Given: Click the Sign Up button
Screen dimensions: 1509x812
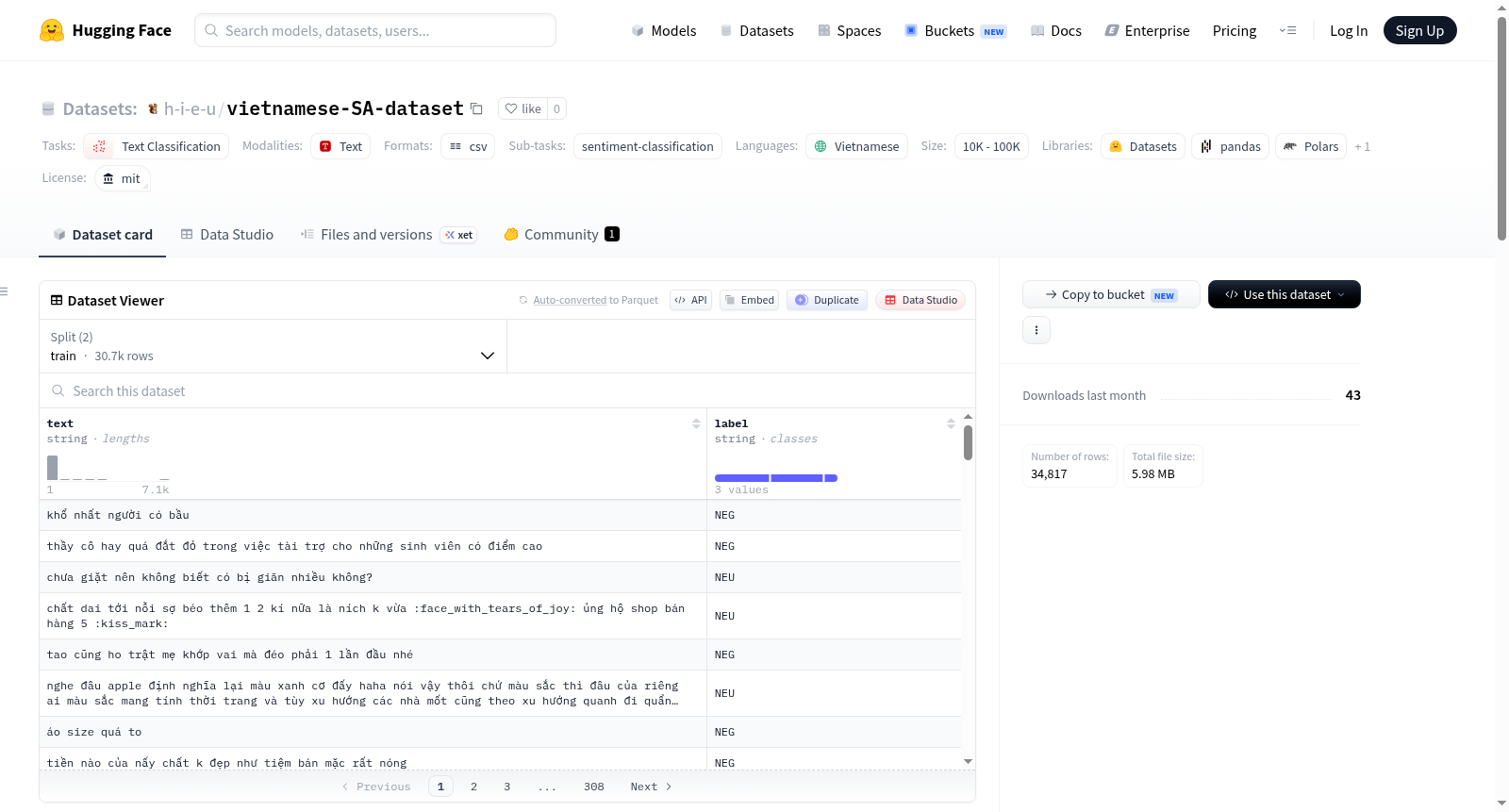Looking at the screenshot, I should (1419, 30).
